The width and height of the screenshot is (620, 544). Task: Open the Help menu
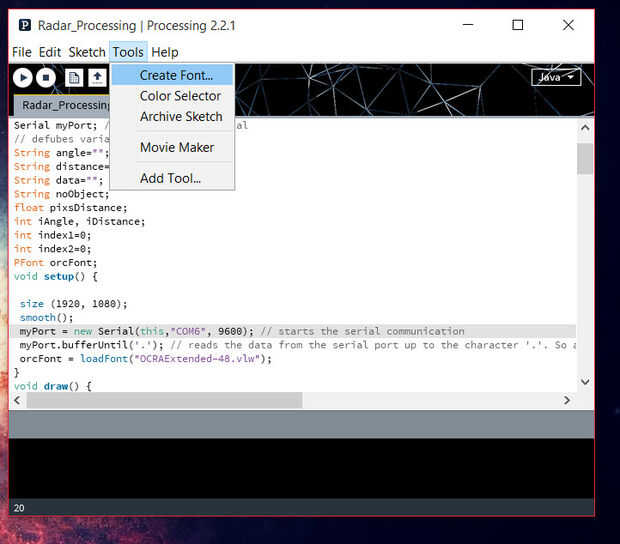point(164,52)
